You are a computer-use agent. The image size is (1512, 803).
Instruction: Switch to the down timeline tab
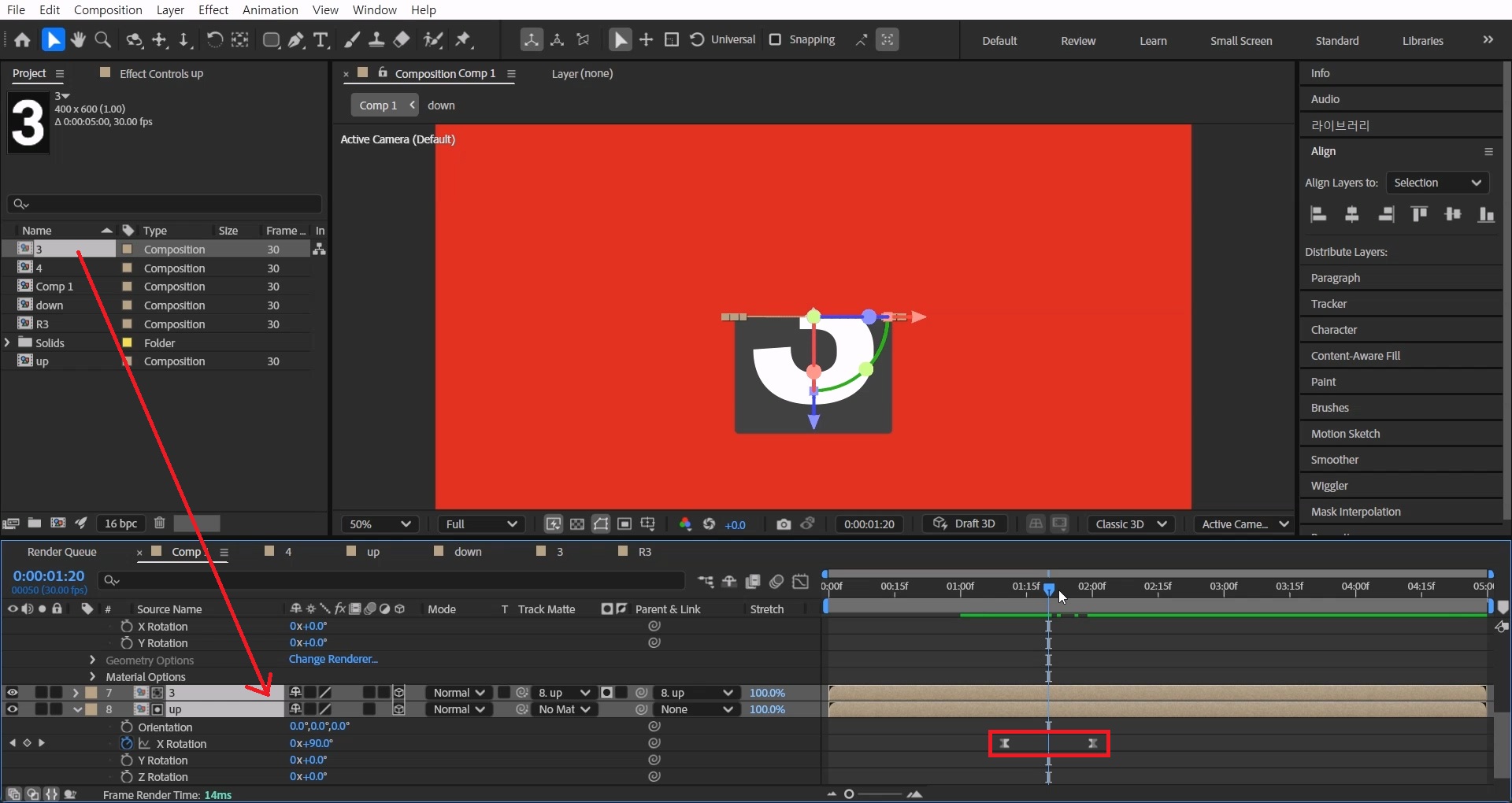click(467, 552)
